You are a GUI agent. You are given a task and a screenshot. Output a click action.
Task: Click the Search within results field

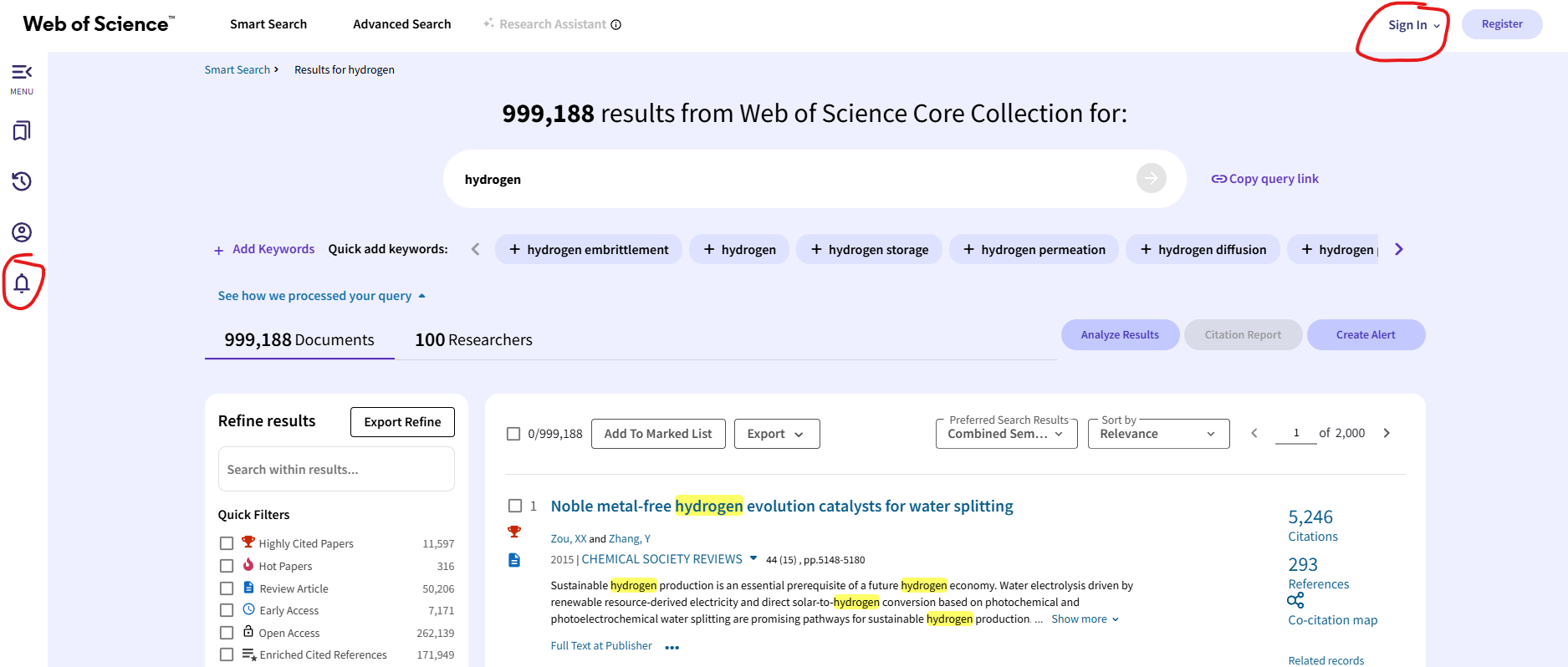pos(336,470)
